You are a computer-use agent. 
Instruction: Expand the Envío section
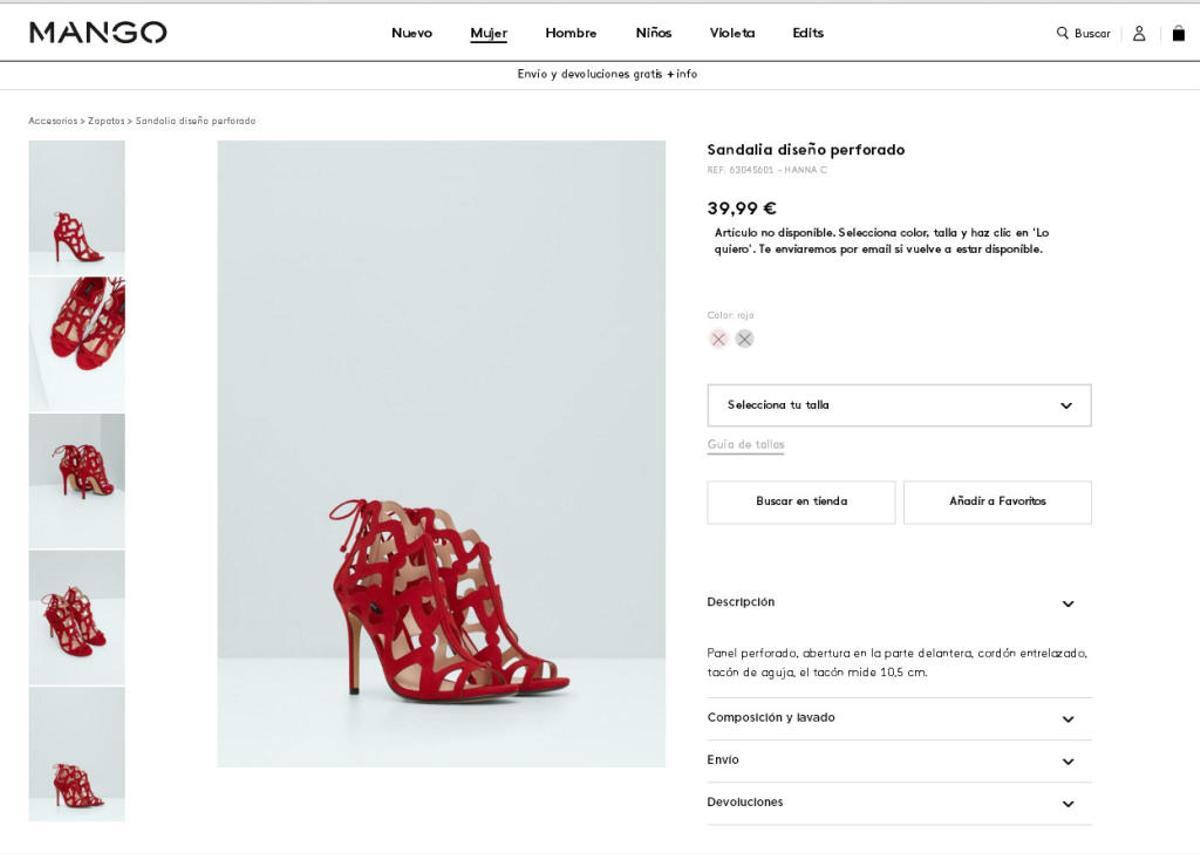(898, 760)
